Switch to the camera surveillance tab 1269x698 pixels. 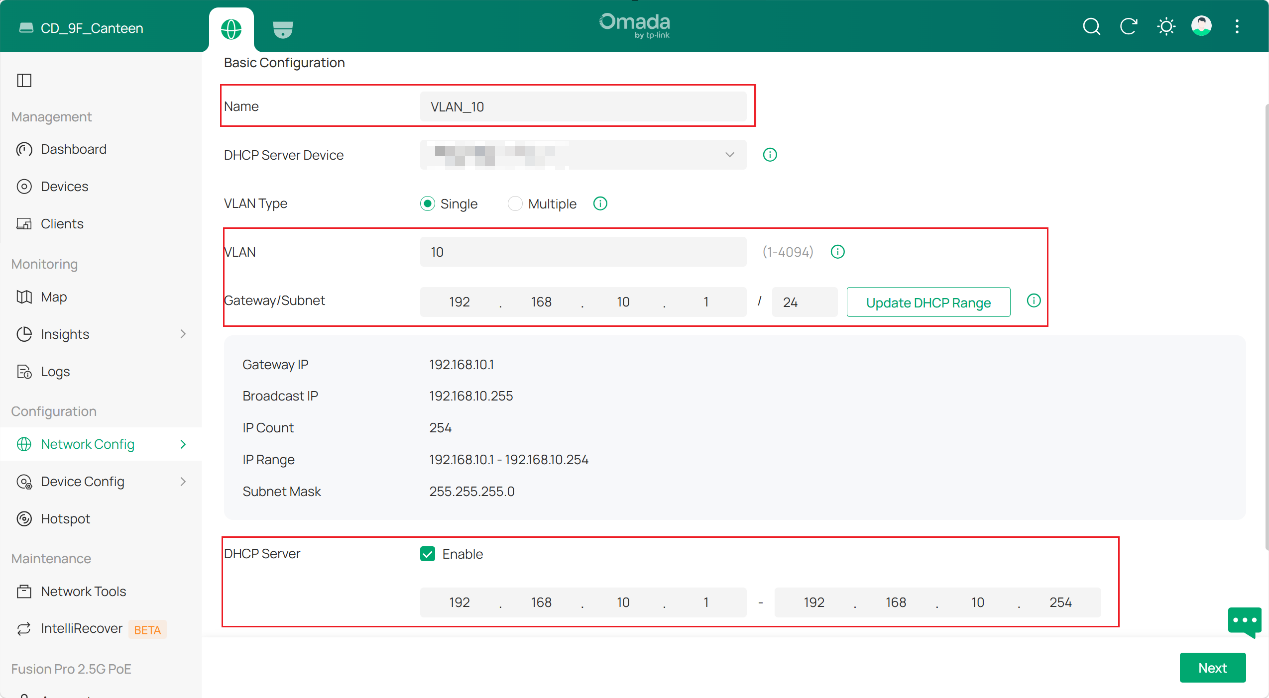[283, 29]
